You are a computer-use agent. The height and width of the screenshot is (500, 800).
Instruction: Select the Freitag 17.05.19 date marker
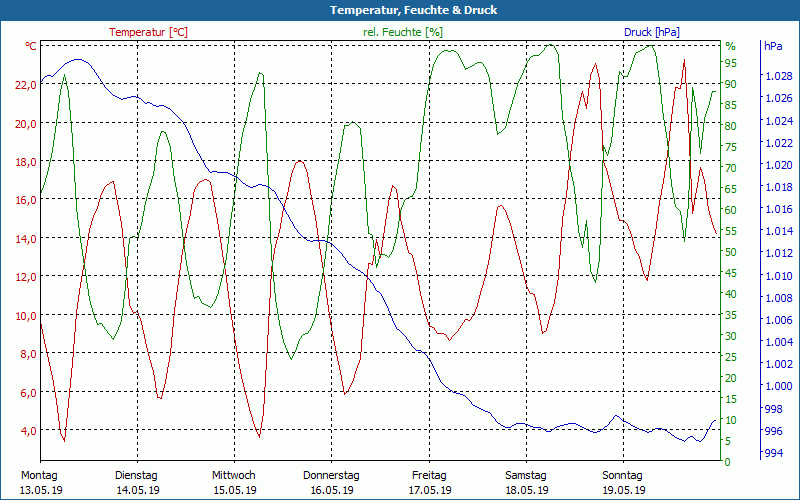428,483
